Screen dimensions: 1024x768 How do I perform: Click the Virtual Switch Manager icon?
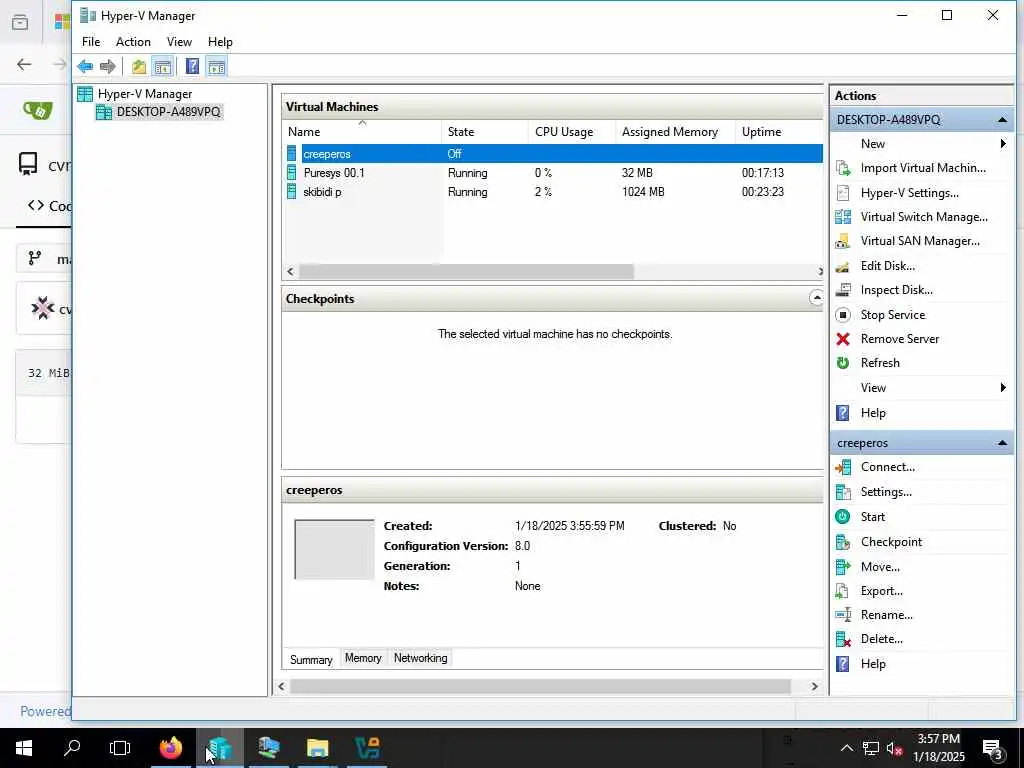click(843, 217)
